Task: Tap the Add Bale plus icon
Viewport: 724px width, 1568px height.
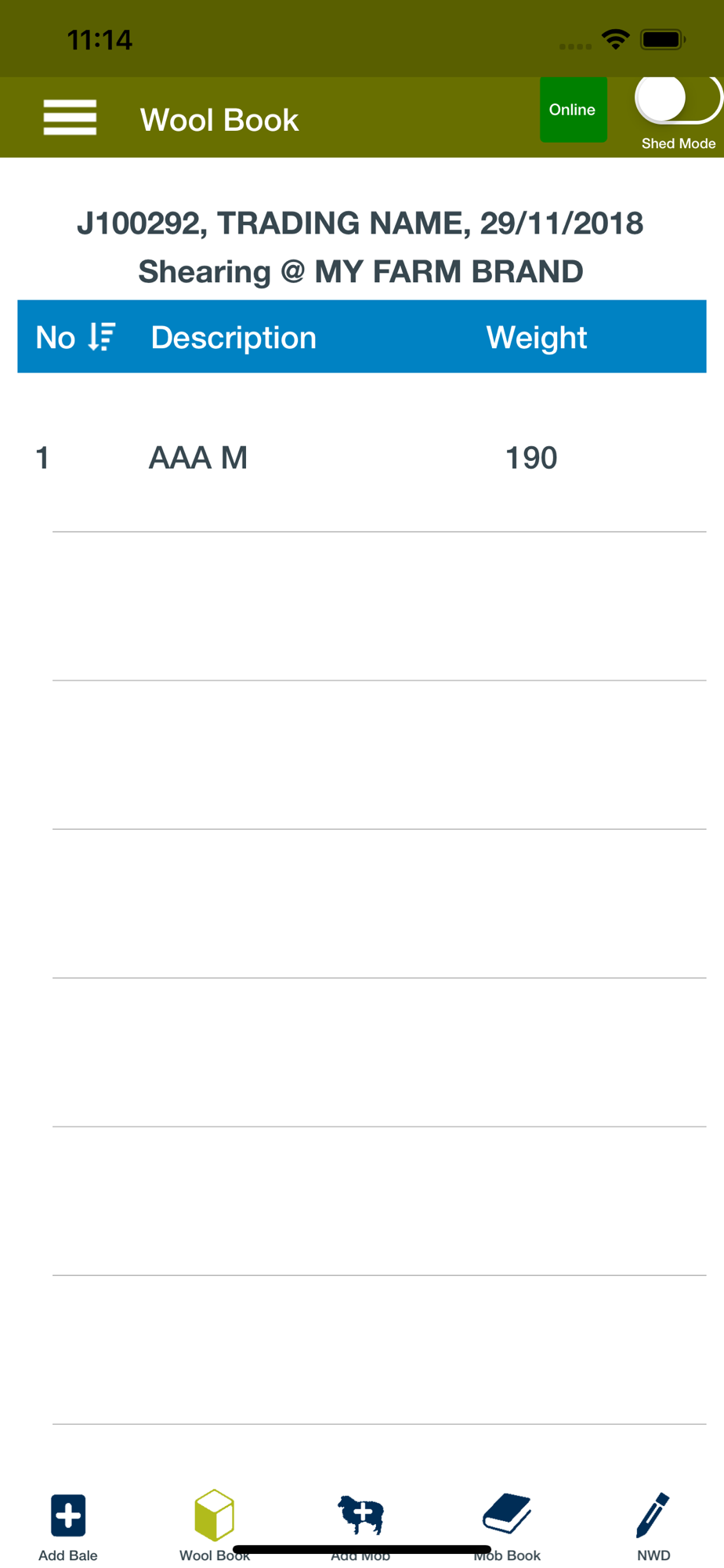Action: point(68,1515)
